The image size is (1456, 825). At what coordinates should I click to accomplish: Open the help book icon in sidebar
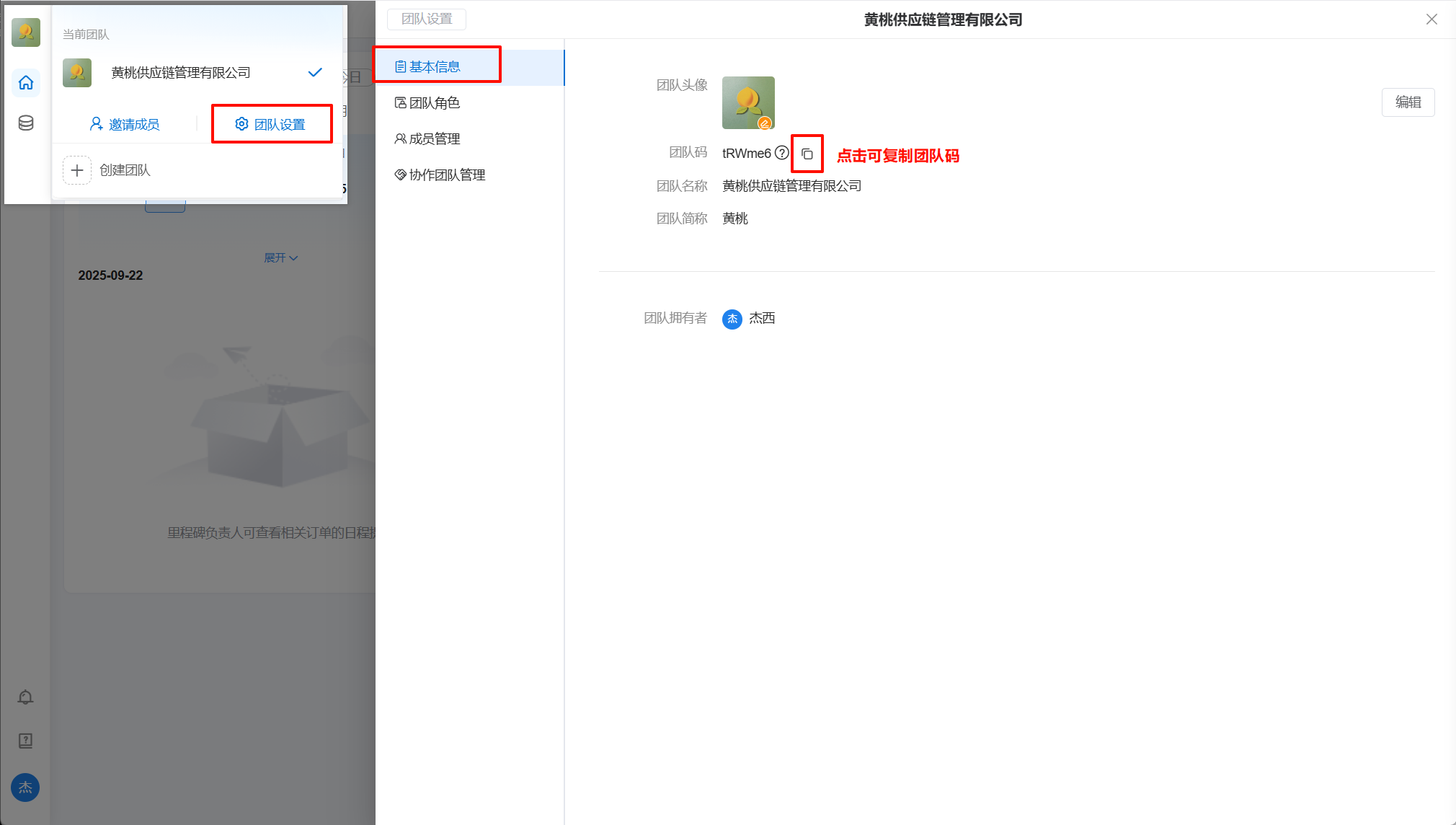click(x=25, y=740)
